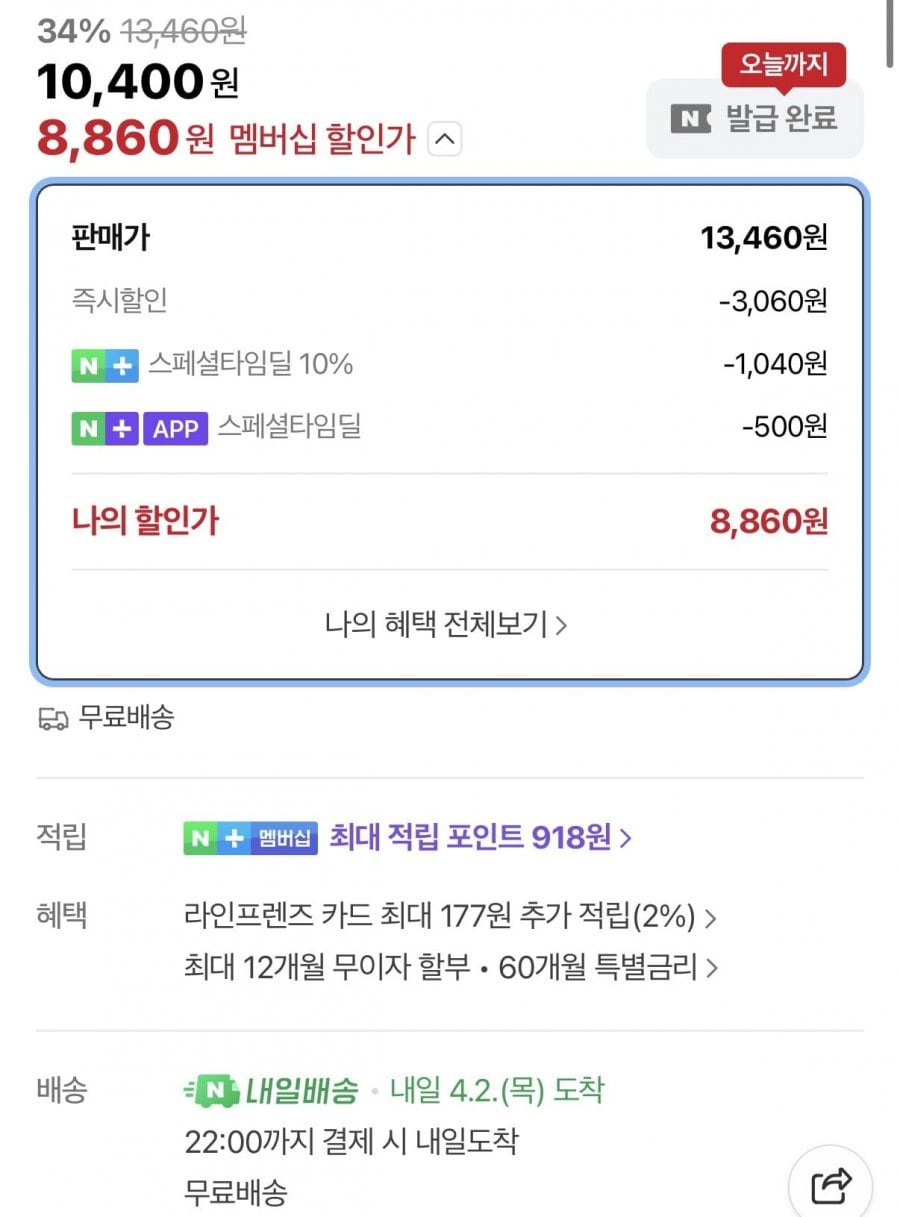
Task: Expand 최대 12개월 무이자 할부 details
Action: click(x=450, y=968)
